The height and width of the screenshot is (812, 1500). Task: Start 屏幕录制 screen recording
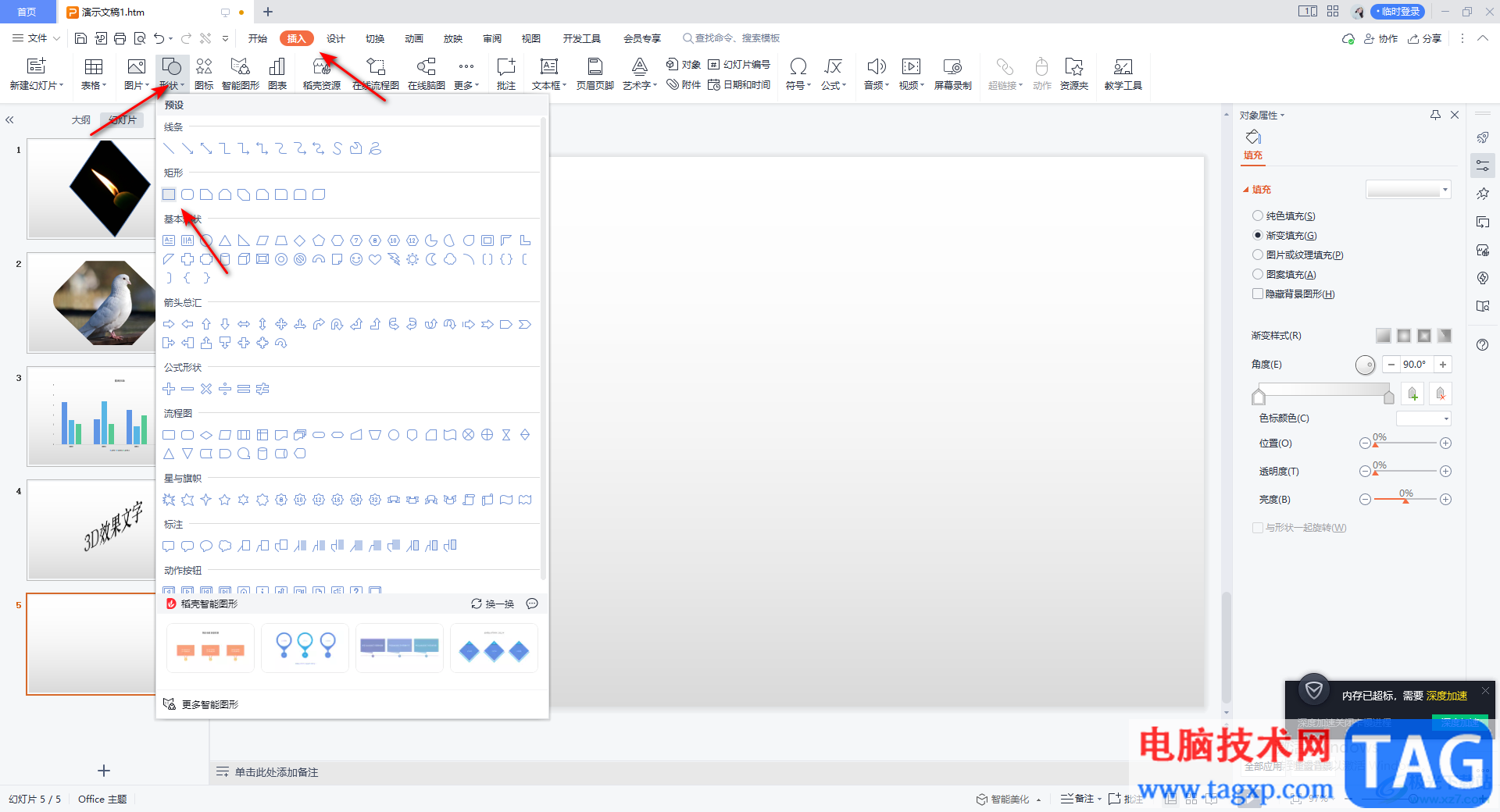953,73
